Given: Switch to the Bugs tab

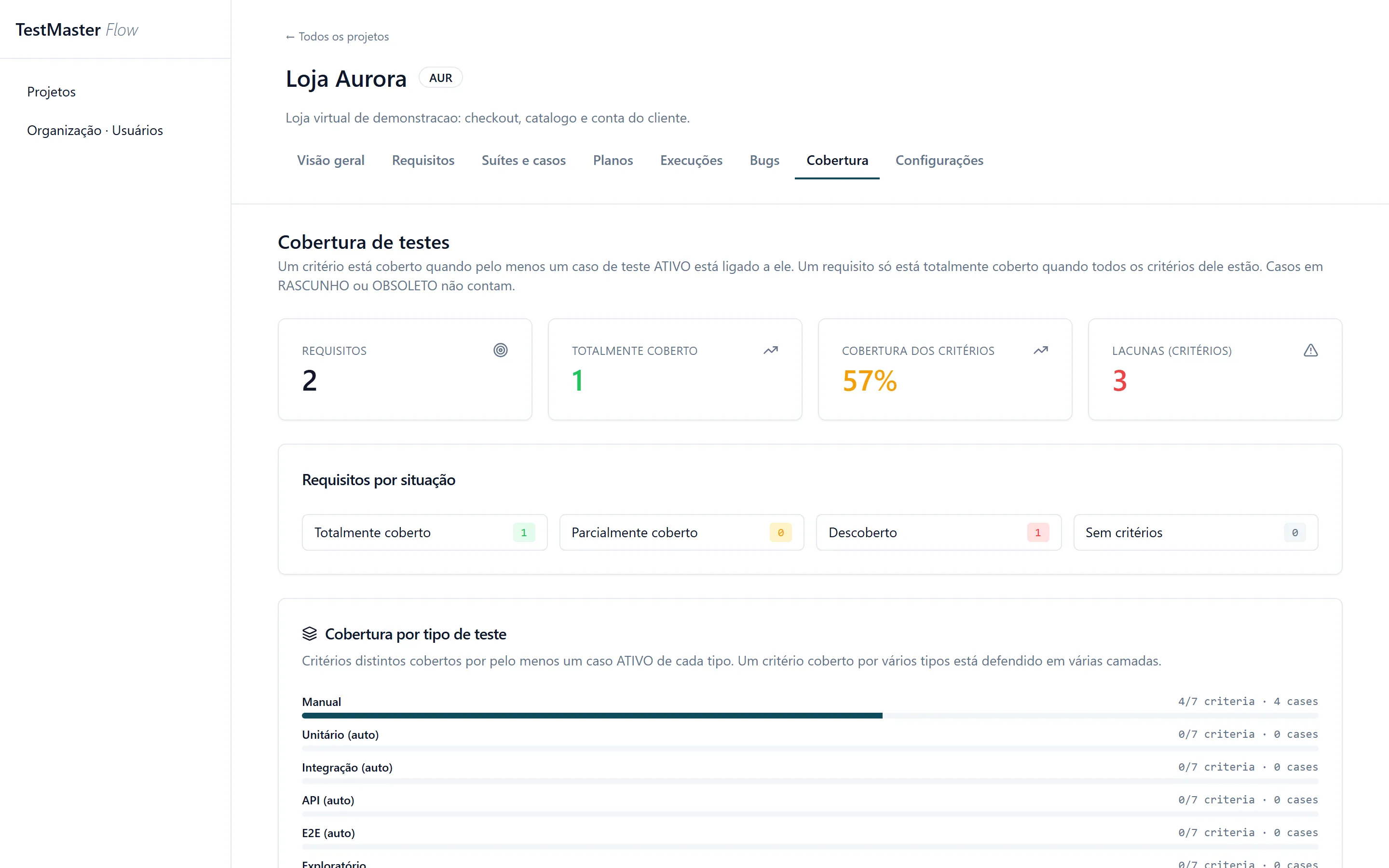Looking at the screenshot, I should (764, 160).
